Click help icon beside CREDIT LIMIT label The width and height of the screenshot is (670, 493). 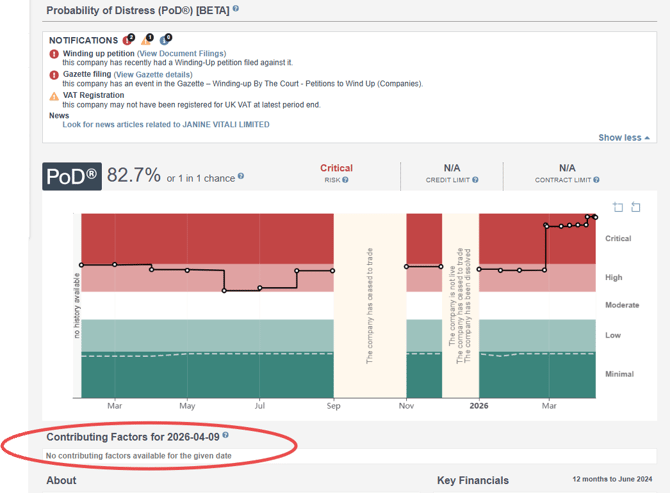tap(476, 180)
